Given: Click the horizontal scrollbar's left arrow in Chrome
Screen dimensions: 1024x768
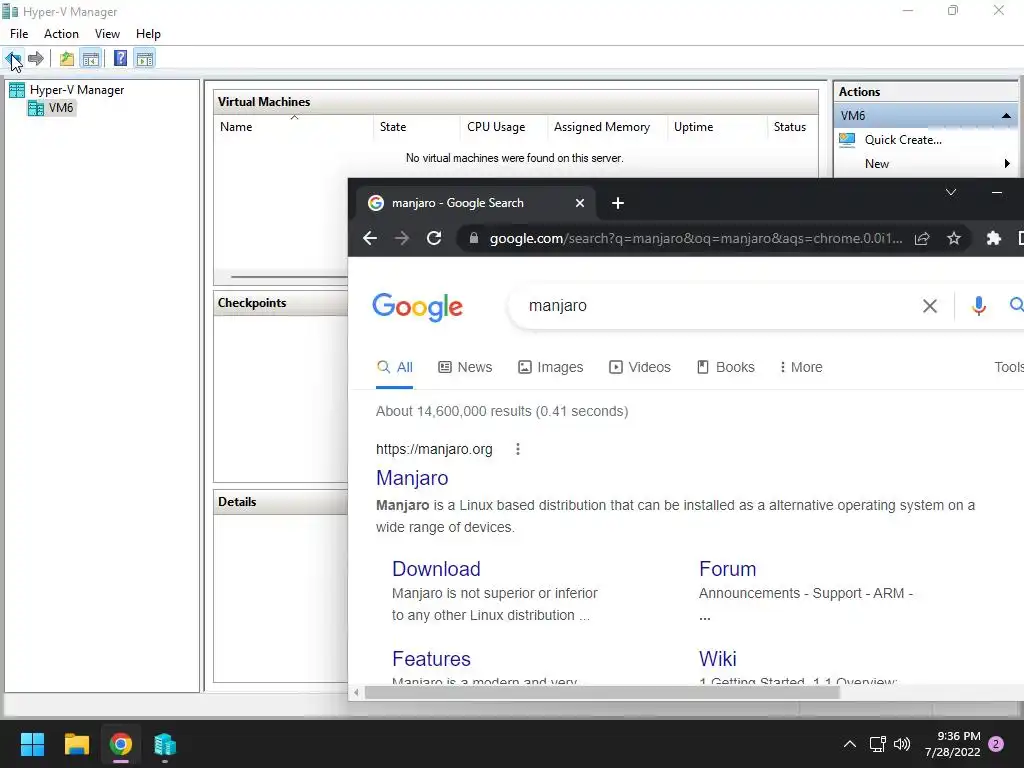Looking at the screenshot, I should [x=356, y=692].
